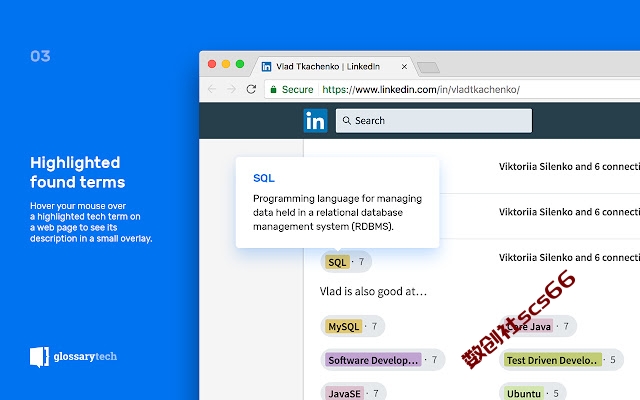Click the yellow minimize window button
The width and height of the screenshot is (640, 400).
[x=226, y=64]
